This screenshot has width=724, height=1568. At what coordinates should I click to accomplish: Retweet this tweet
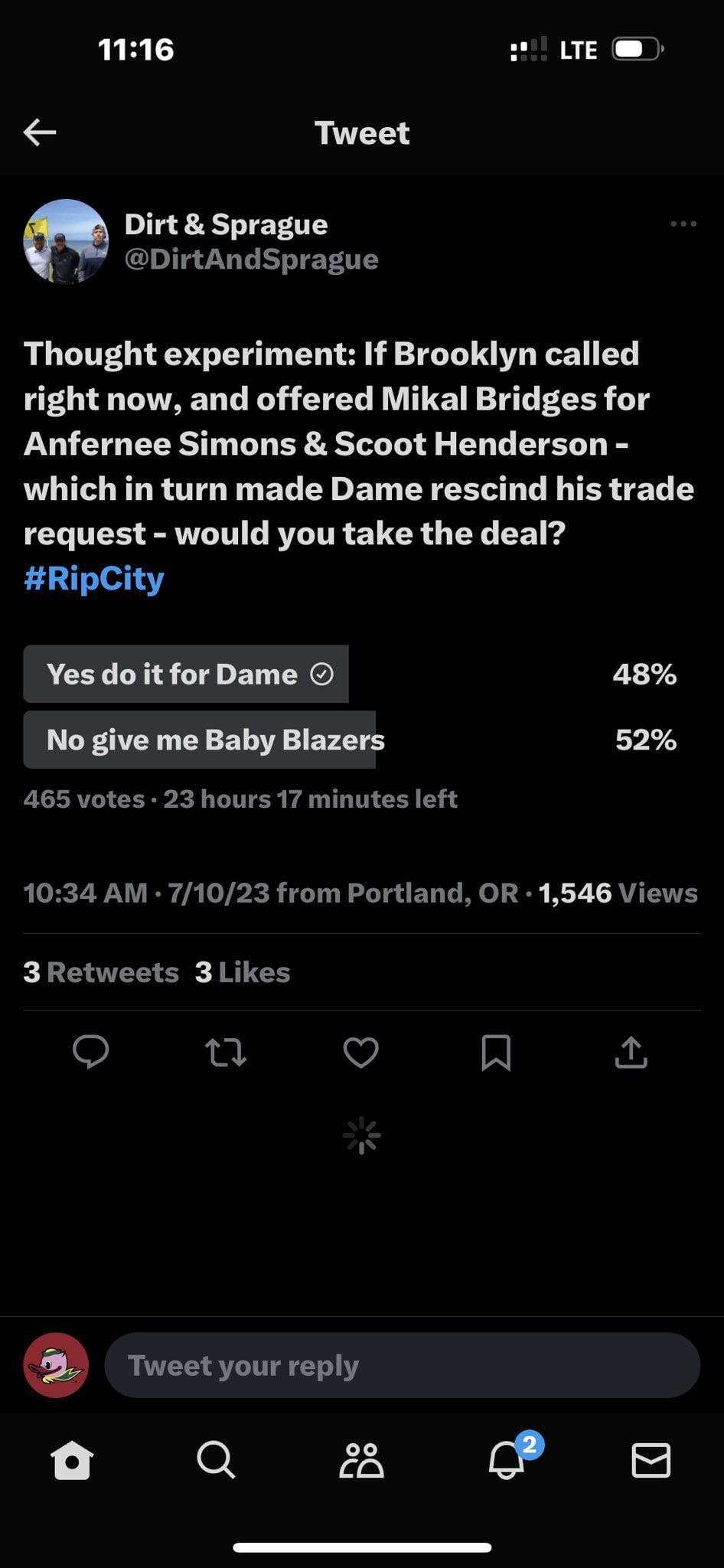point(226,1052)
